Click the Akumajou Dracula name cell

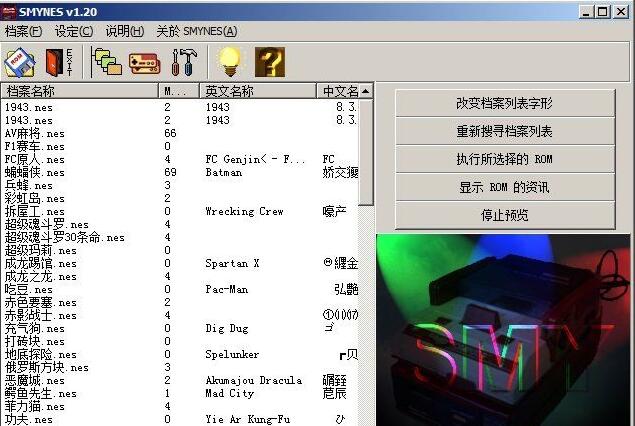(254, 380)
